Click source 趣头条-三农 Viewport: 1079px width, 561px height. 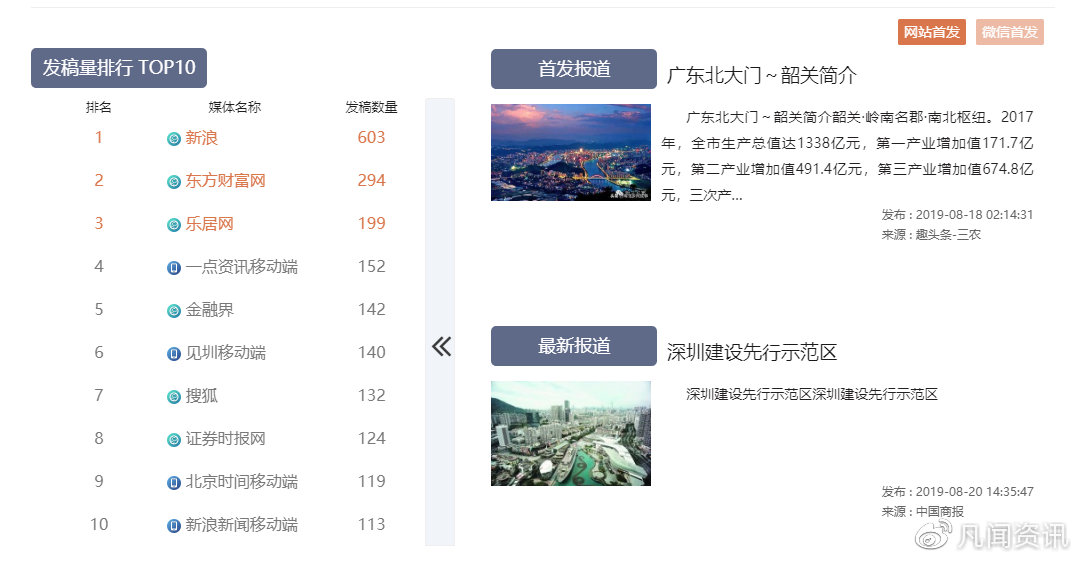948,235
